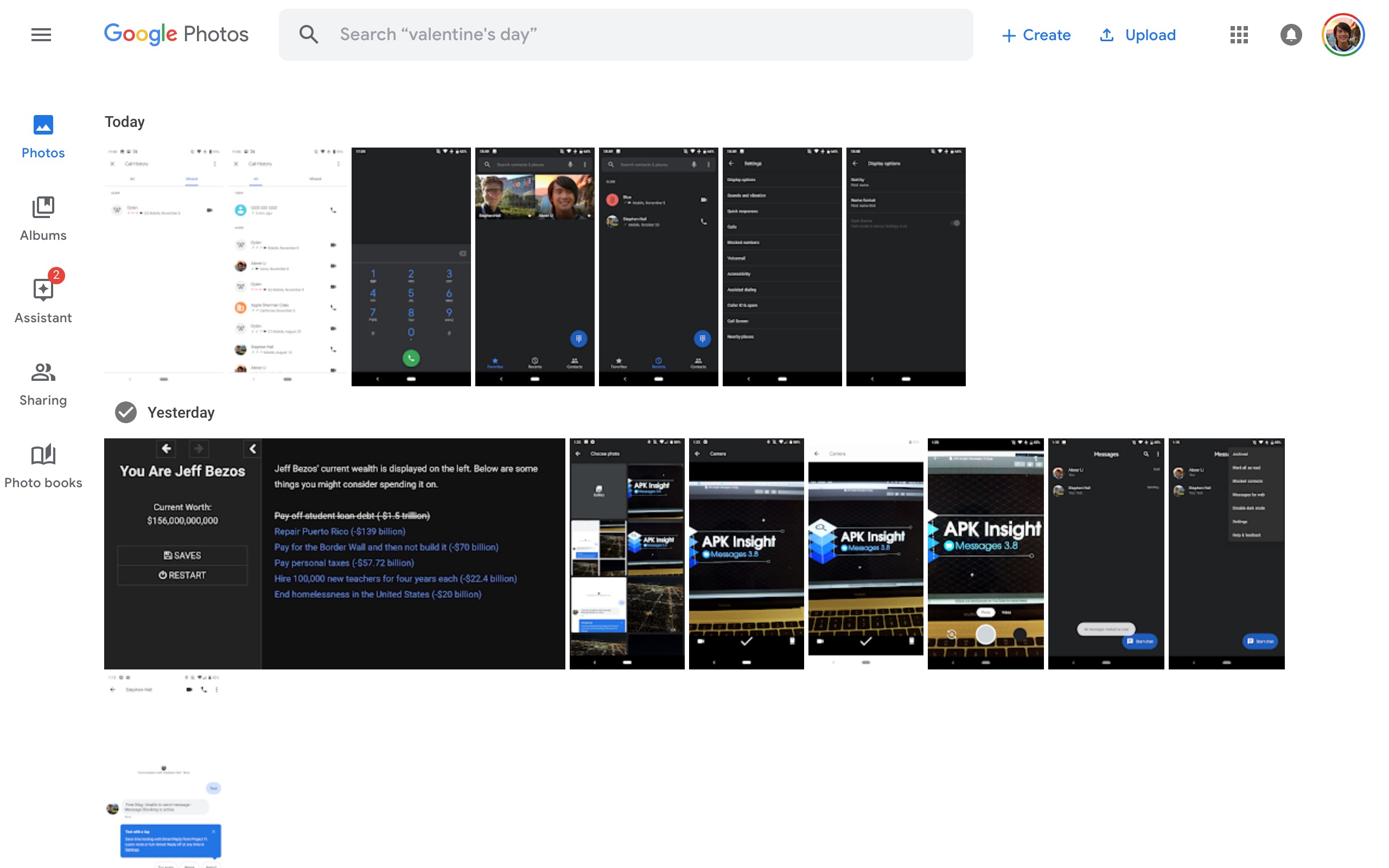Open the Albums tab
Screen dimensions: 1389x868
pyautogui.click(x=43, y=221)
